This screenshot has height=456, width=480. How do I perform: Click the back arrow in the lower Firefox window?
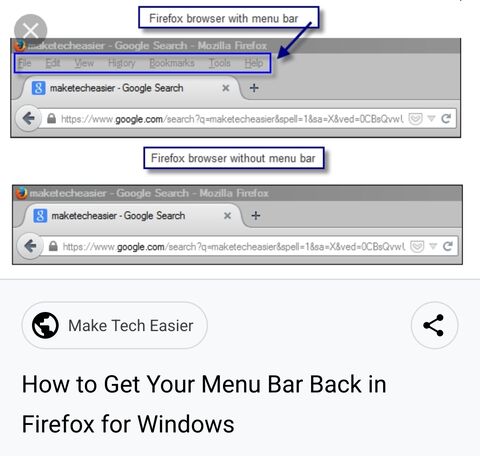coord(31,246)
